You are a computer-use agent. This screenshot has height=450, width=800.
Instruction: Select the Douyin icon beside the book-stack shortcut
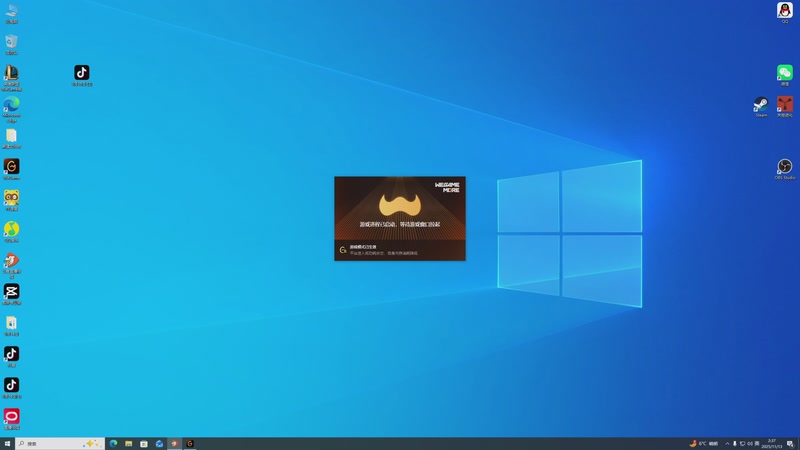pos(82,76)
